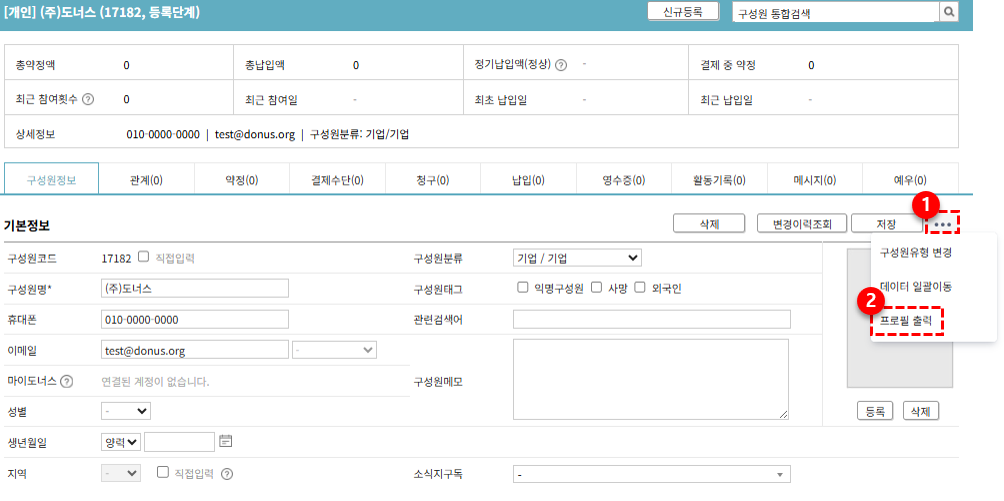Toggle 직접입력 checkbox in 지역 row
The width and height of the screenshot is (1004, 501).
click(x=163, y=473)
